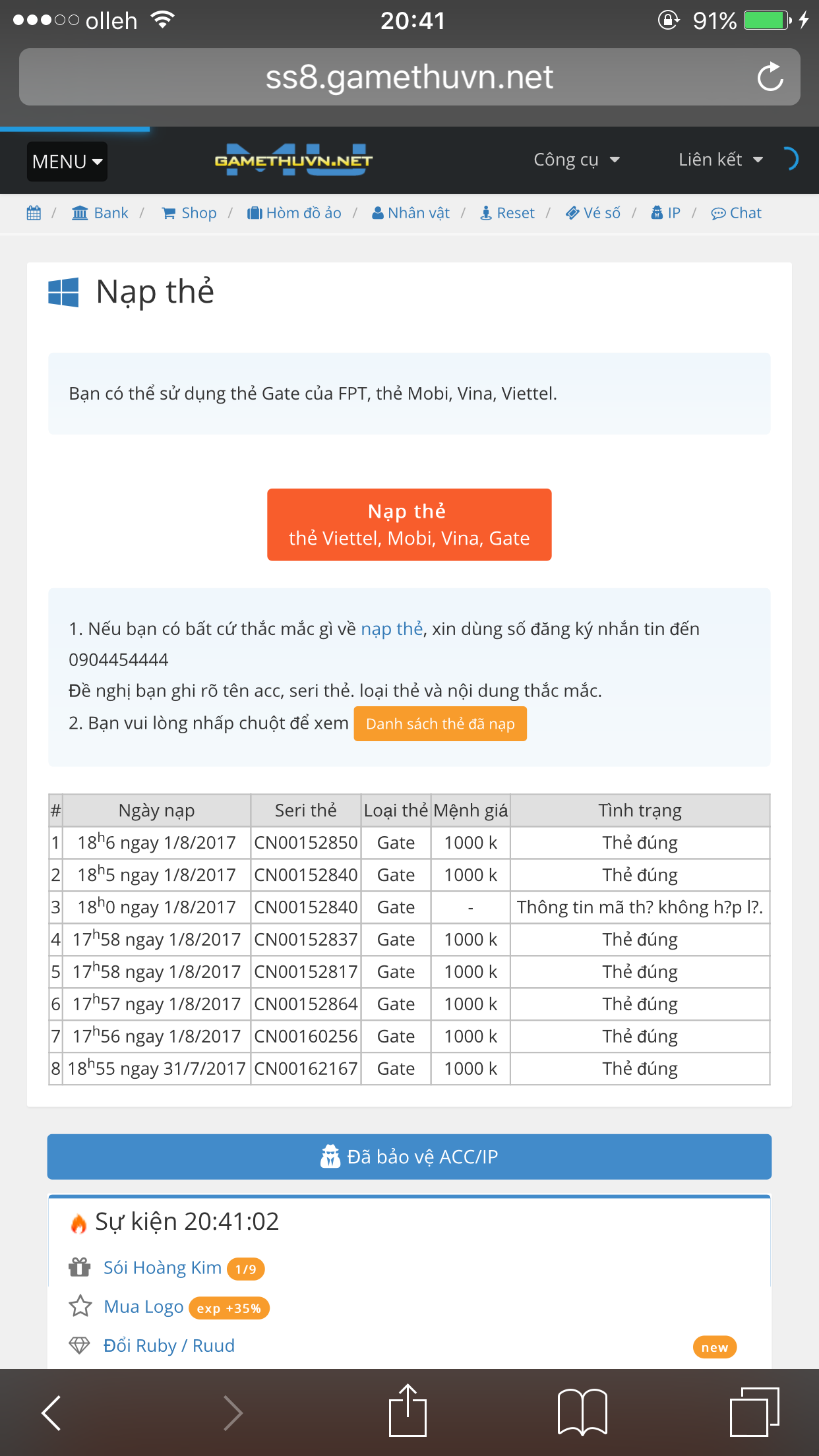Open Safari bookmarks book icon

tap(582, 1412)
